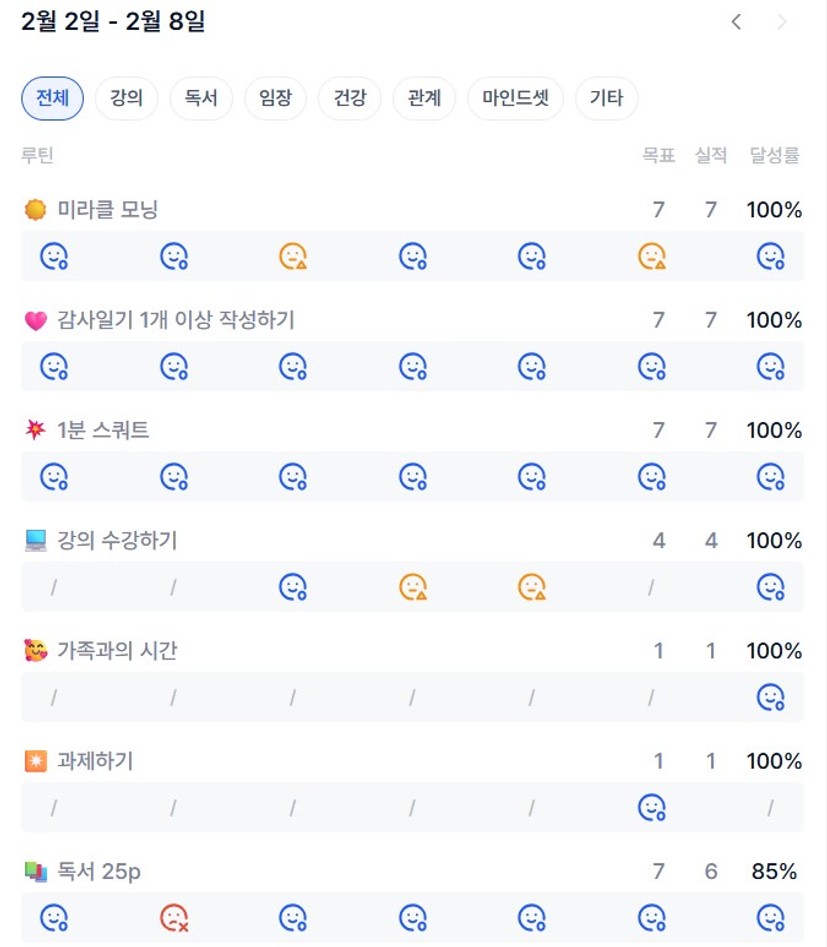Screen dimensions: 827x947
Task: Click the hearts-face emoji beside 가족과의 시간
Action: (x=36, y=651)
